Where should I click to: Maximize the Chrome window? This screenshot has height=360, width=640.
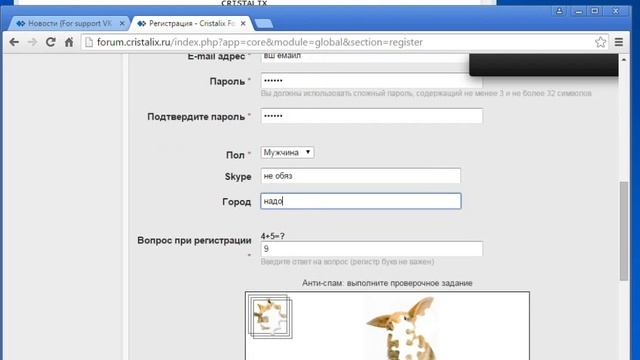pos(595,11)
